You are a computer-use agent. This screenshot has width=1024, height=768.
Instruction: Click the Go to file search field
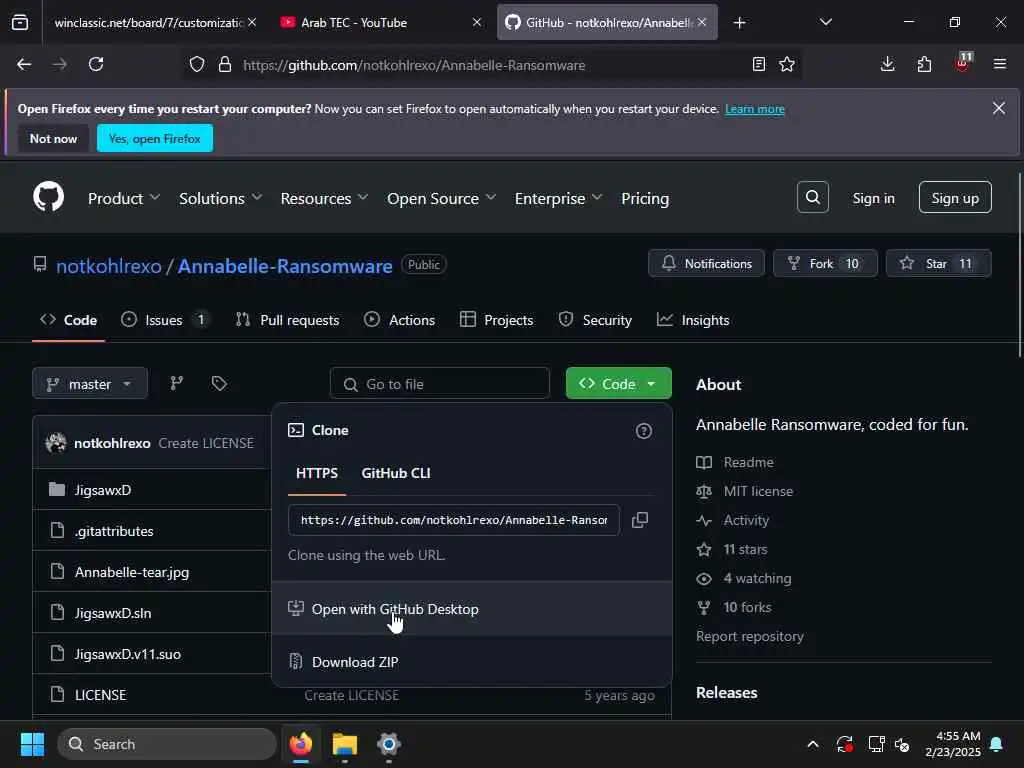(440, 383)
